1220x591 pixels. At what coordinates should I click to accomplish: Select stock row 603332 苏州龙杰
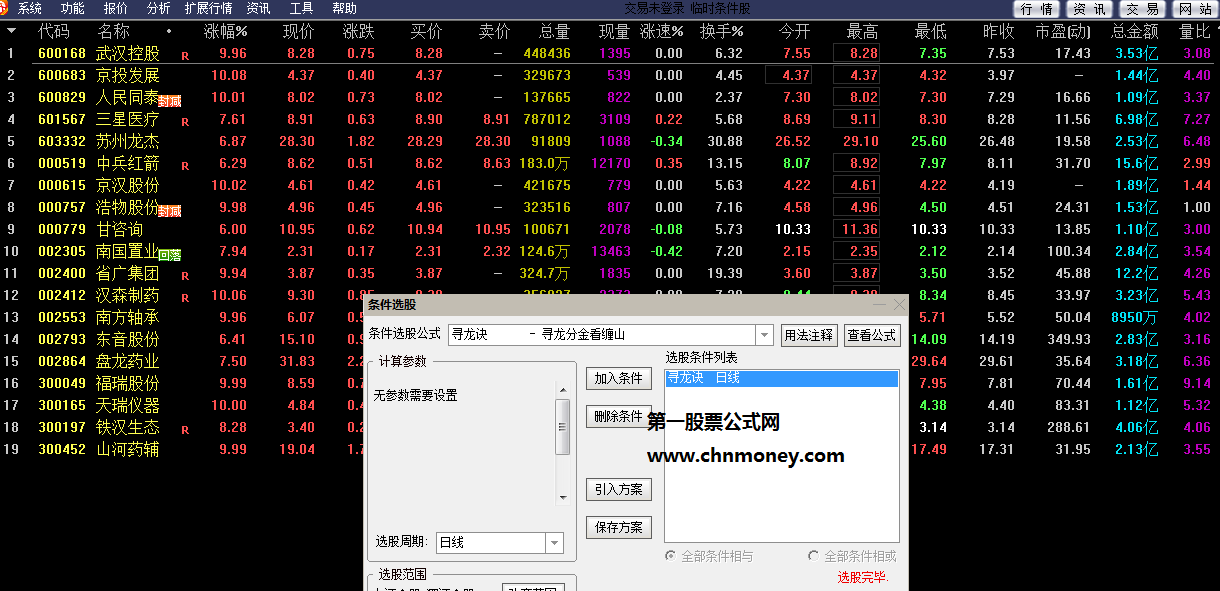click(610, 141)
